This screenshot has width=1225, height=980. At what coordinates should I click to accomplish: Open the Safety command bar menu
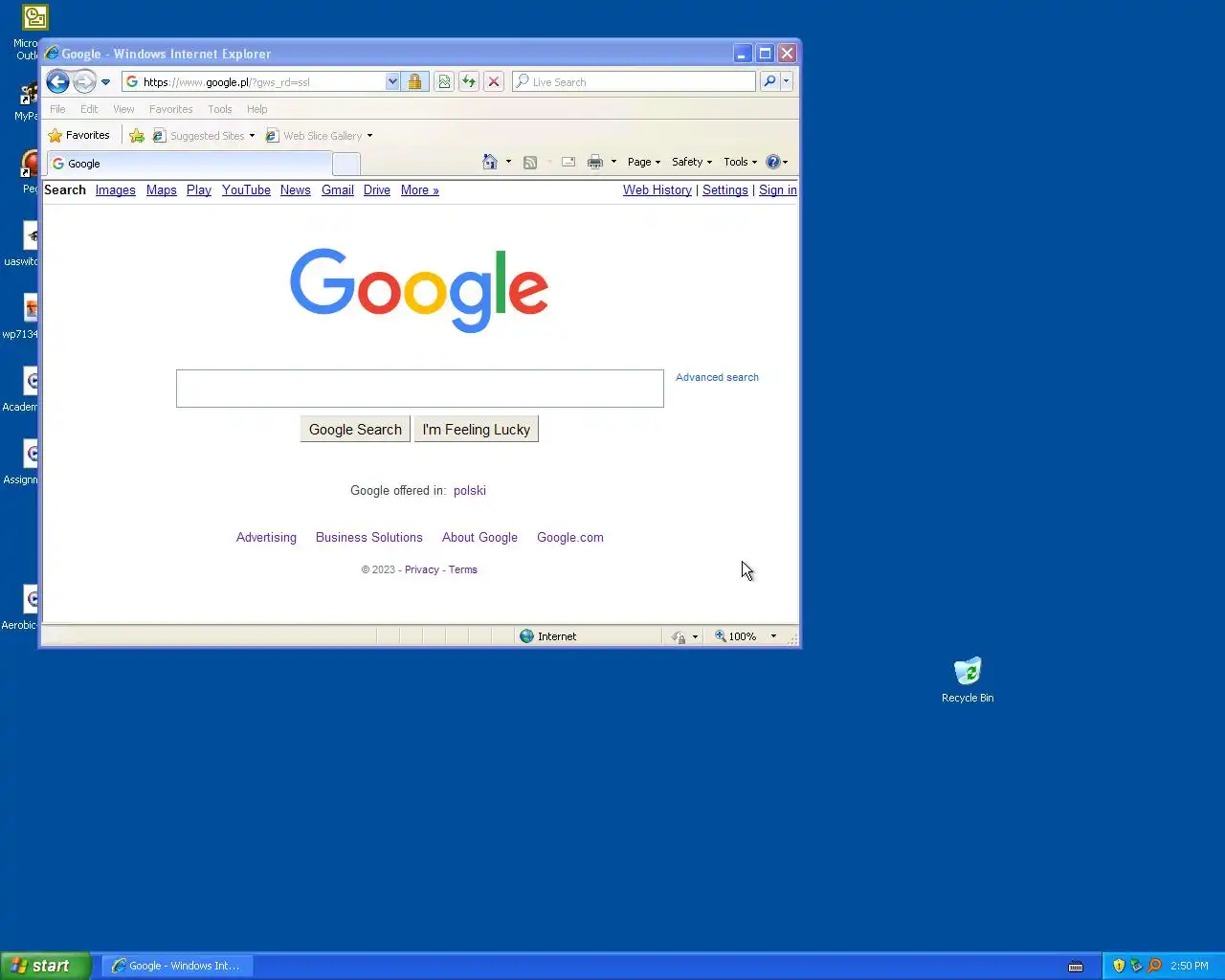692,162
